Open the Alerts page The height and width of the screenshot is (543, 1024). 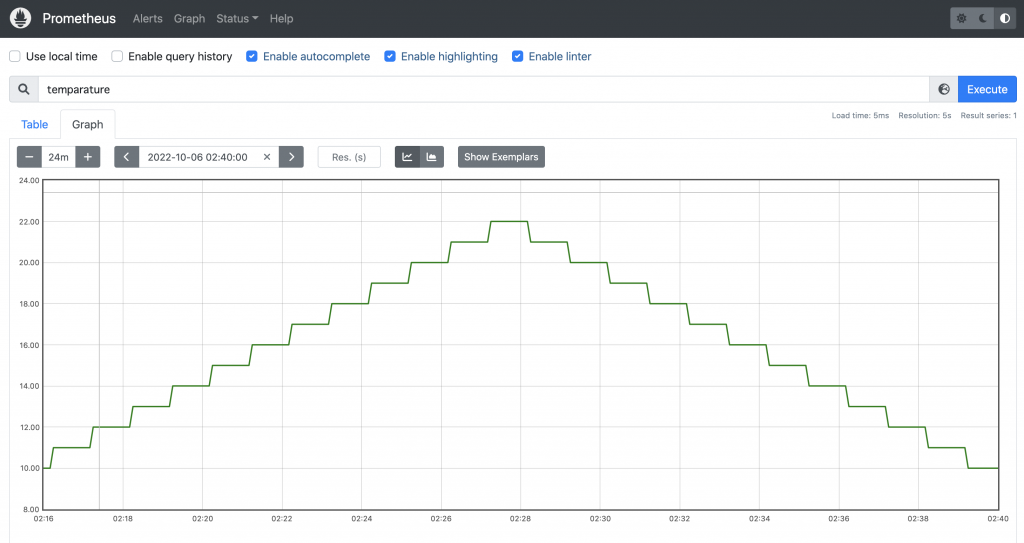pyautogui.click(x=148, y=19)
